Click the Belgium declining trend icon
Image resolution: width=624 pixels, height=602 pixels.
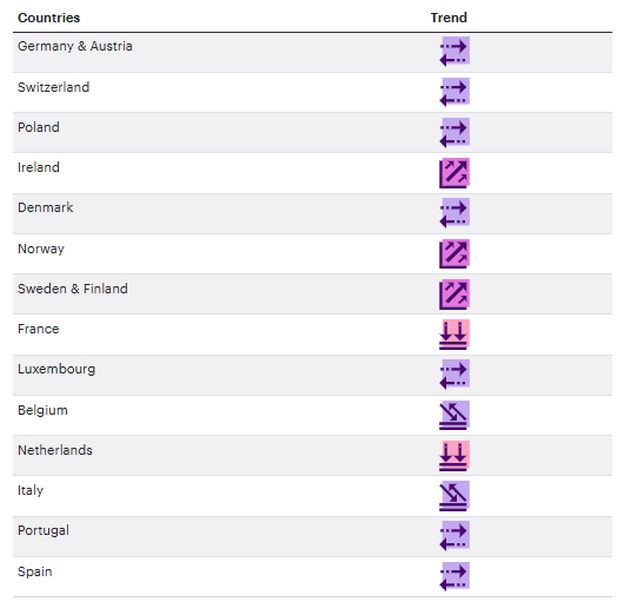[454, 415]
